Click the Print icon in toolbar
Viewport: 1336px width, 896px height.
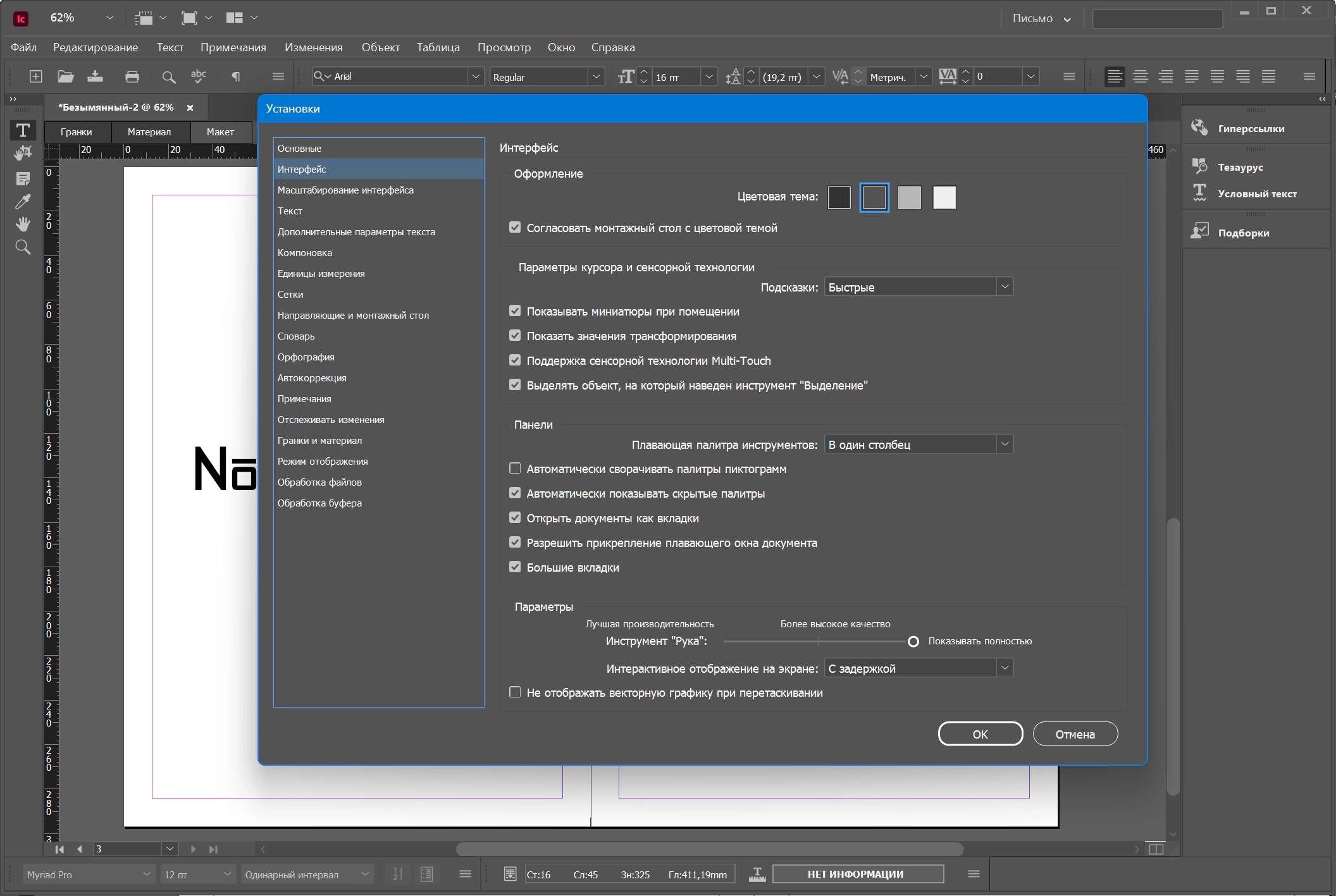pos(132,77)
